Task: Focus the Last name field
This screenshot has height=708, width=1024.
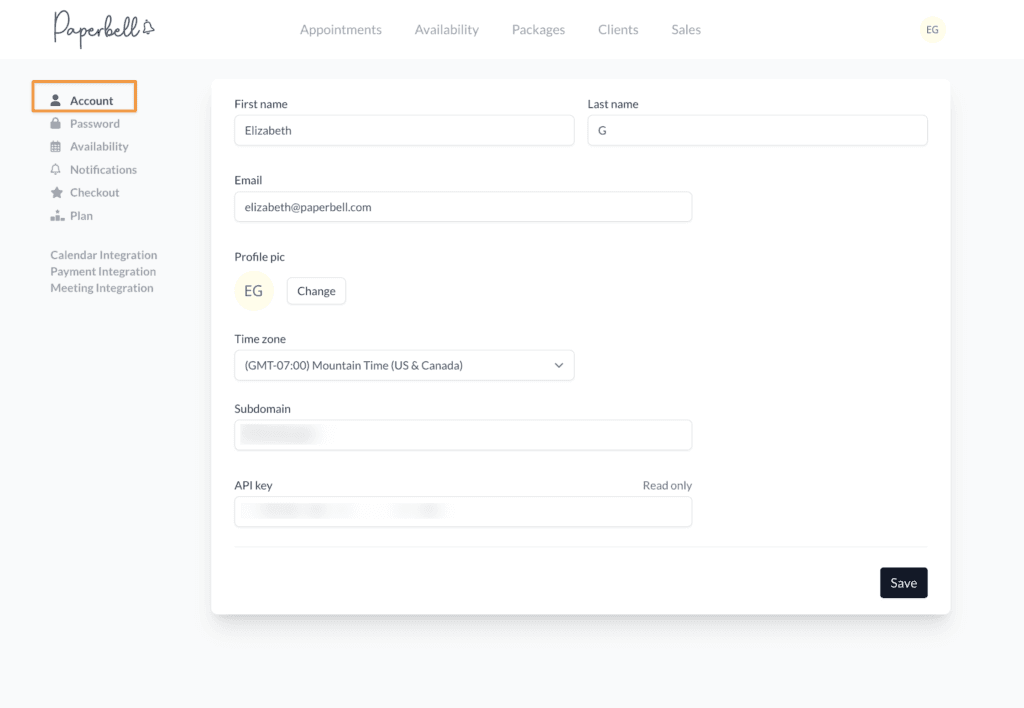Action: 758,130
